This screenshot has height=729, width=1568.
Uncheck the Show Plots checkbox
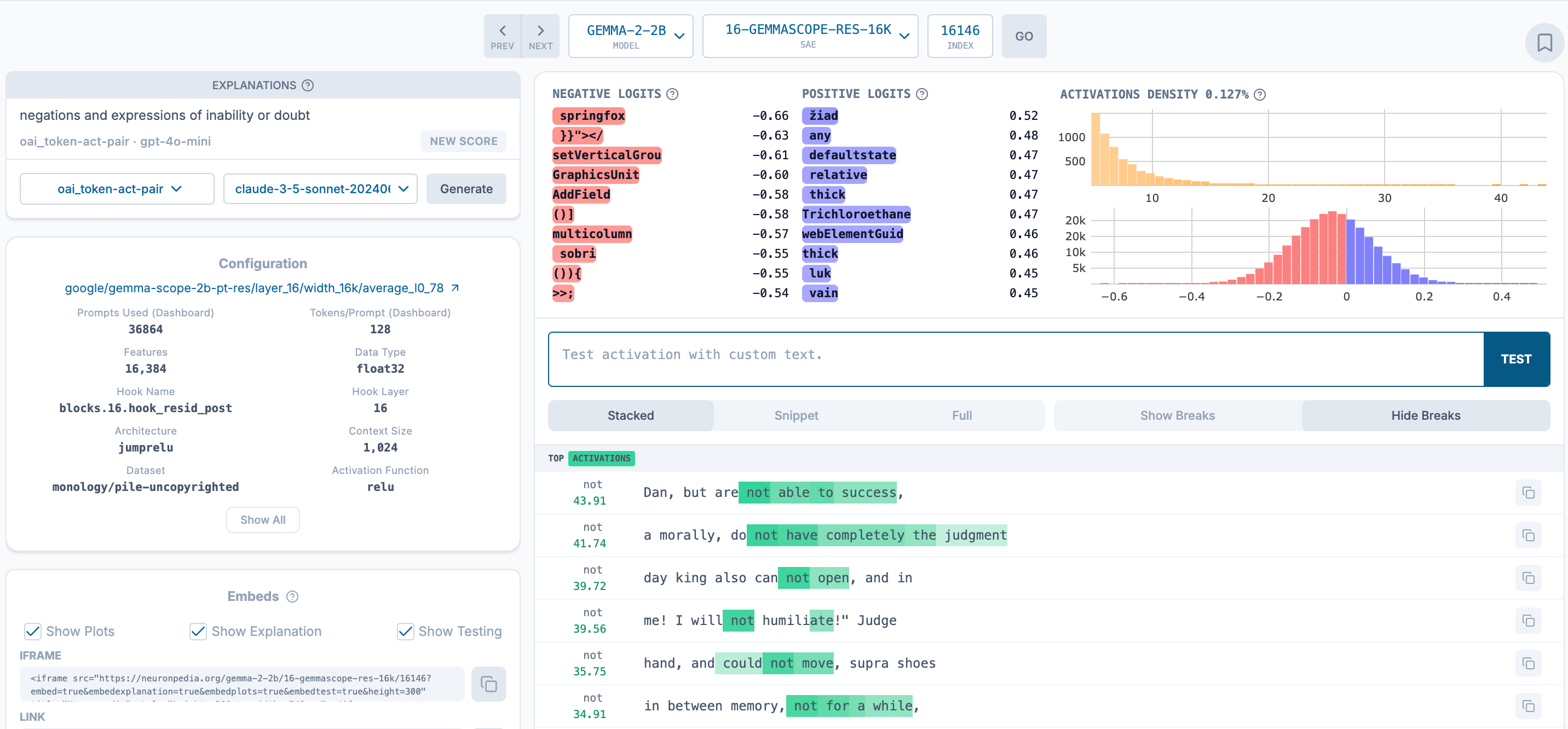point(33,631)
